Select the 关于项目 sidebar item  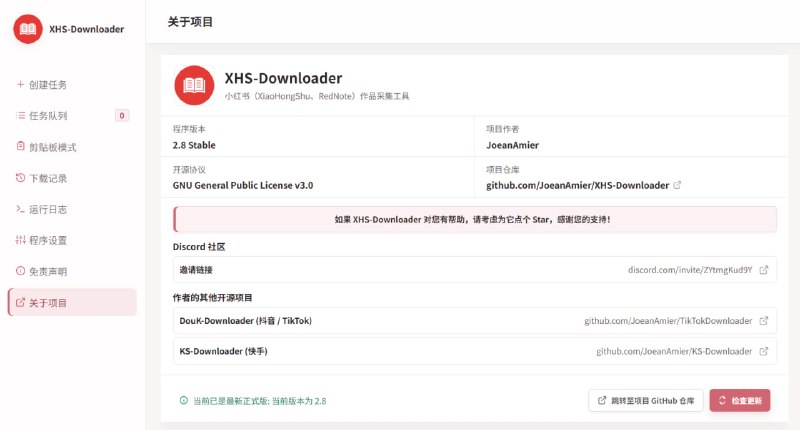[x=72, y=302]
